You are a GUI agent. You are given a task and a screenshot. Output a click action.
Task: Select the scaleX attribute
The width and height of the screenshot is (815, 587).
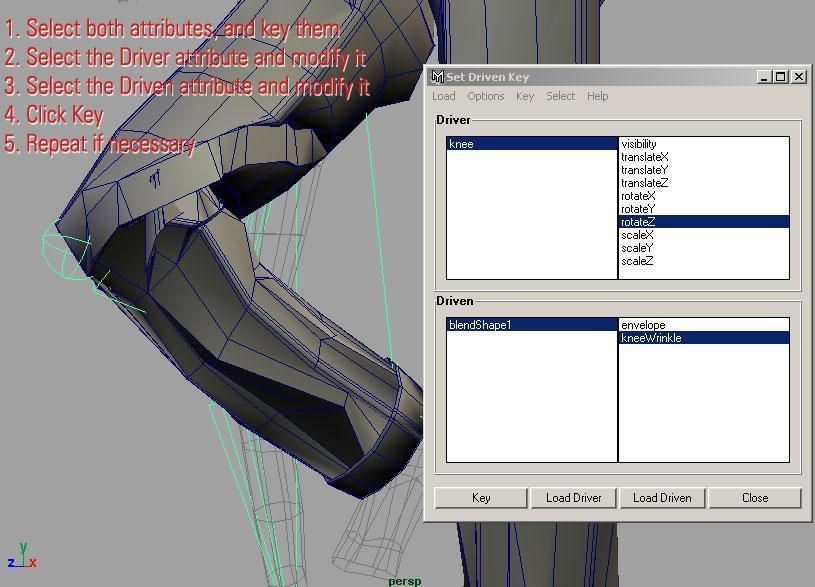click(x=704, y=234)
